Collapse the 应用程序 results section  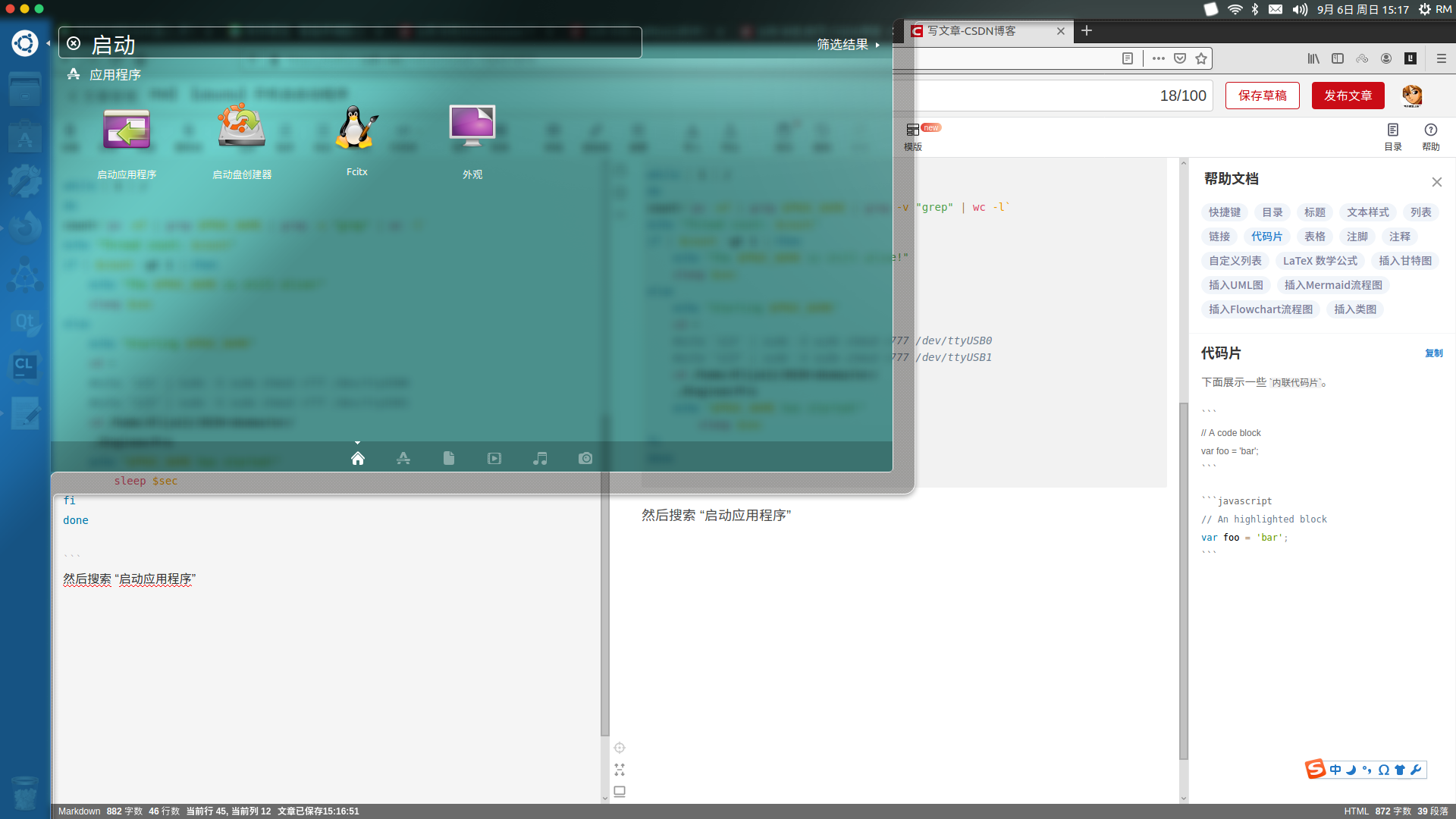(115, 74)
